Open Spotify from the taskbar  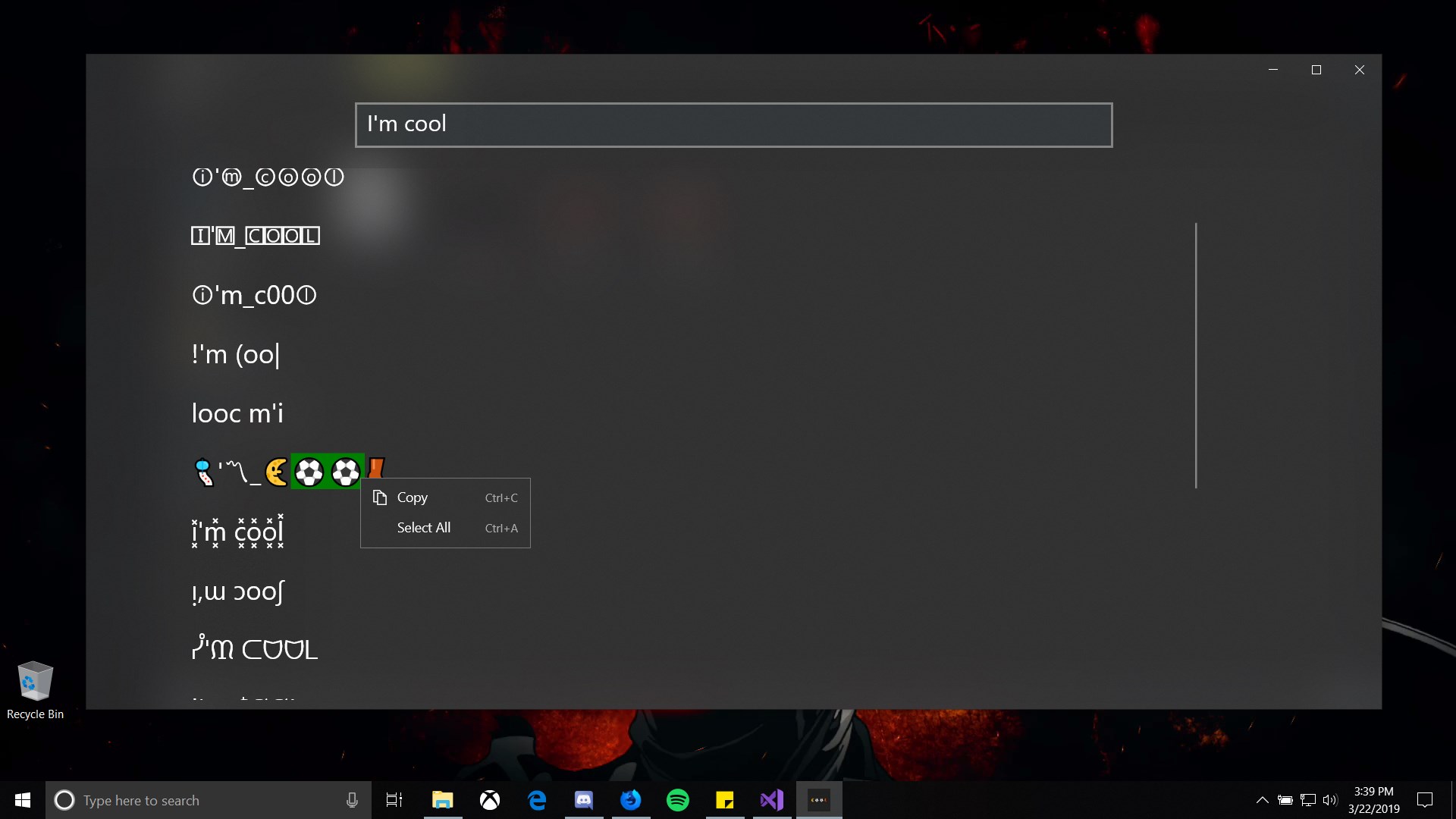[x=678, y=800]
